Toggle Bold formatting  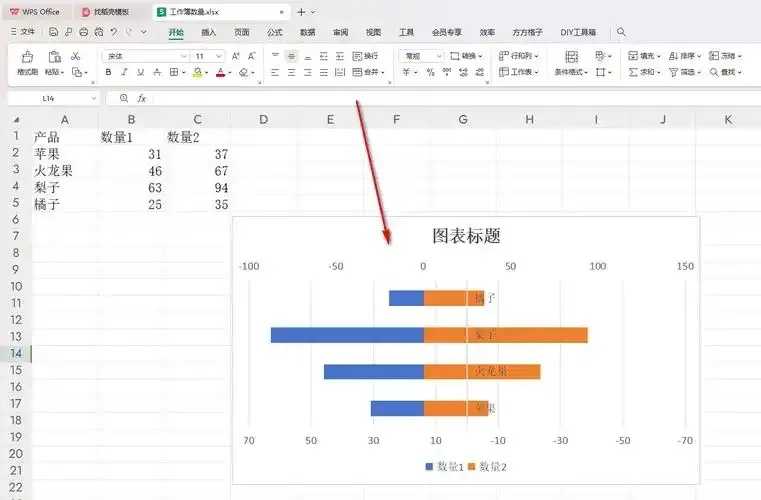(x=108, y=72)
